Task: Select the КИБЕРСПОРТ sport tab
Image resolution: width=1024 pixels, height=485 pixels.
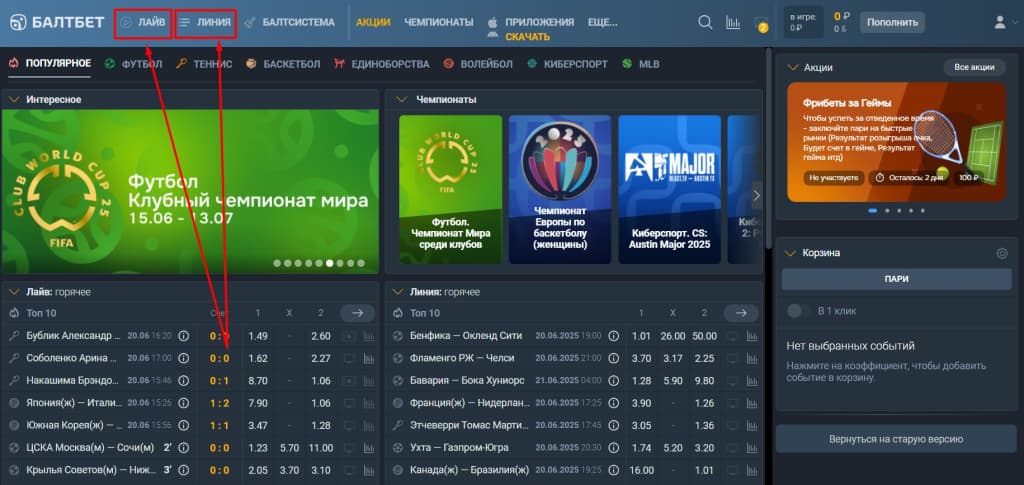Action: pos(568,64)
